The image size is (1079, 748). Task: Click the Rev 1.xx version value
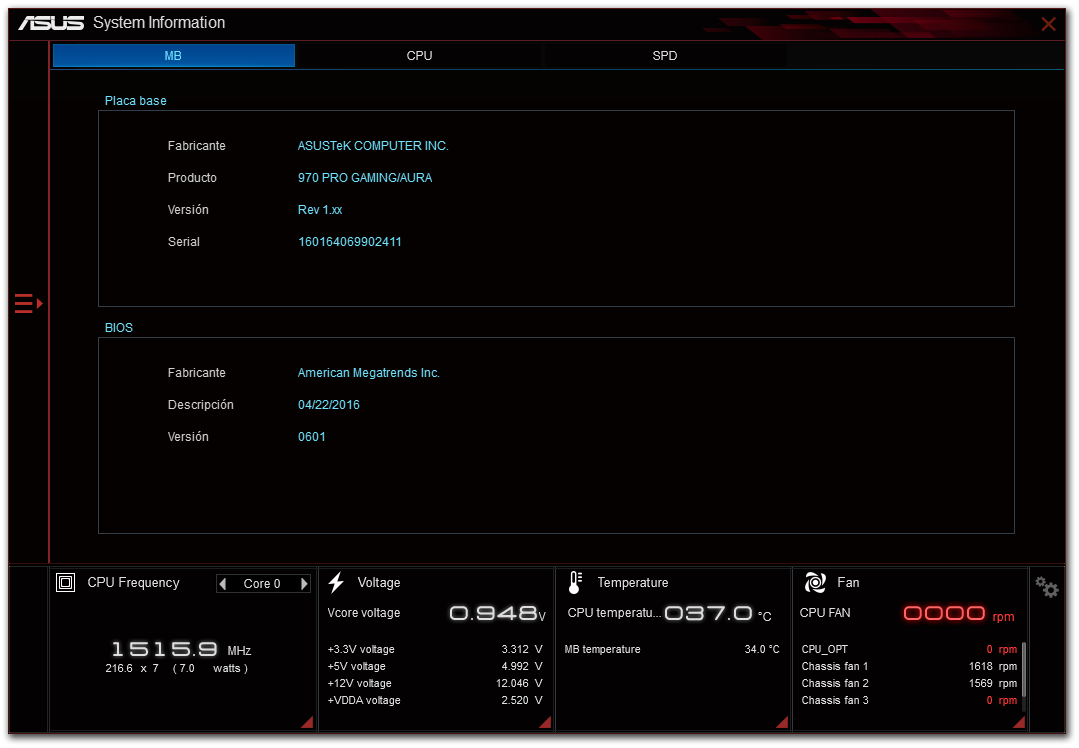pyautogui.click(x=320, y=210)
